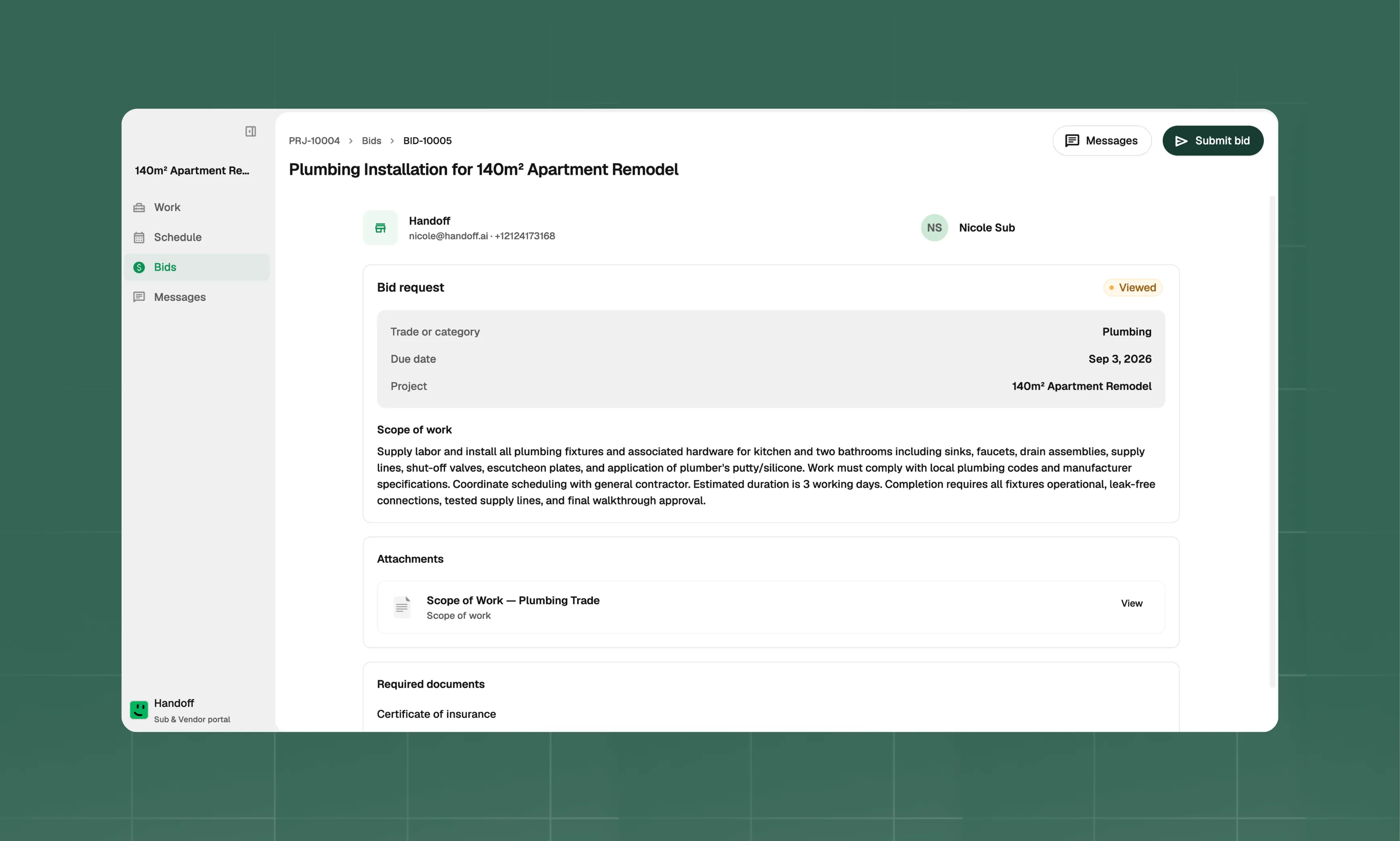1400x841 pixels.
Task: Open Work in the sidebar
Action: click(x=197, y=208)
